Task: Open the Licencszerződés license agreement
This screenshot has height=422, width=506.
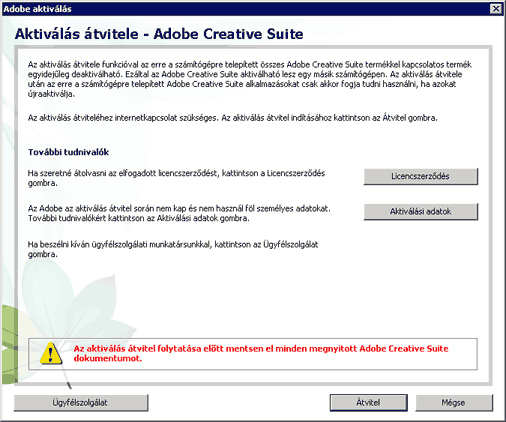Action: 420,176
